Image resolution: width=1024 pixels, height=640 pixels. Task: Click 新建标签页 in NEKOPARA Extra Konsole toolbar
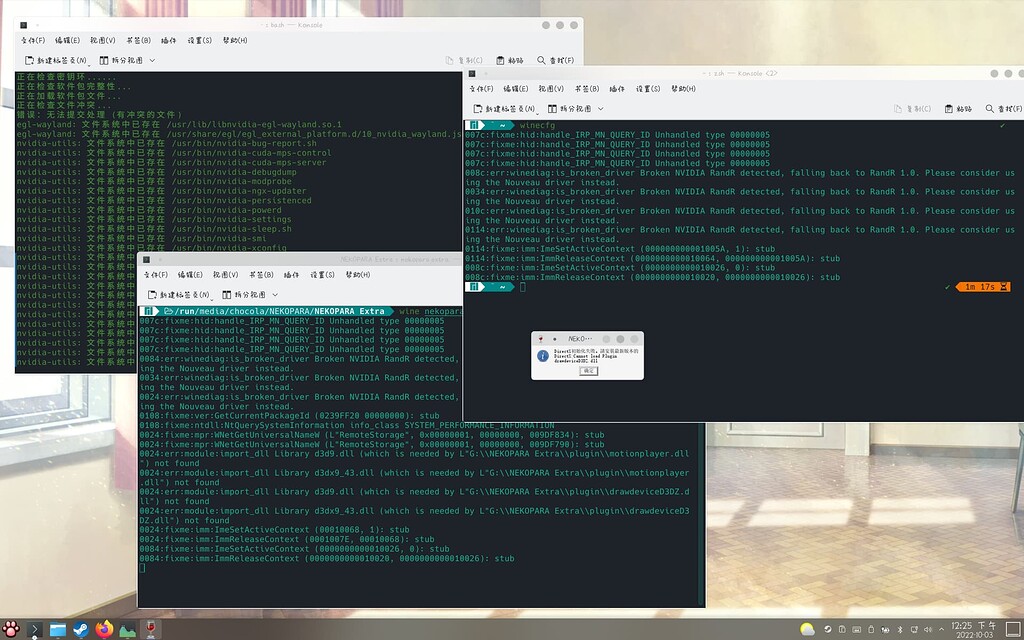point(178,295)
